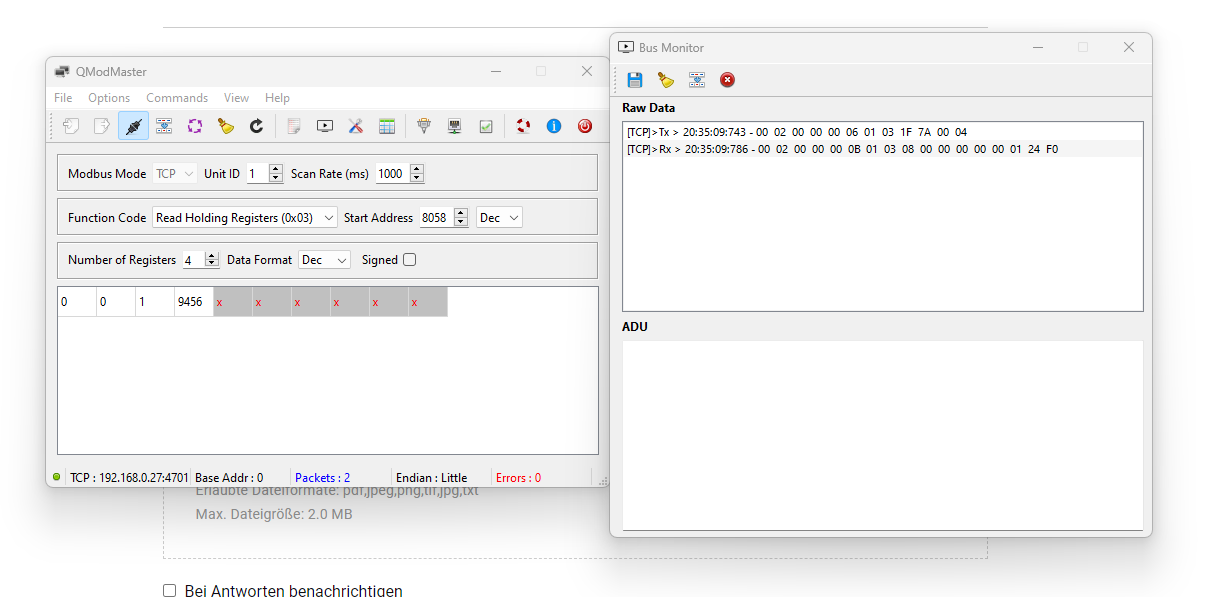Click the green connection status indicator
This screenshot has height=597, width=1231.
[x=57, y=478]
